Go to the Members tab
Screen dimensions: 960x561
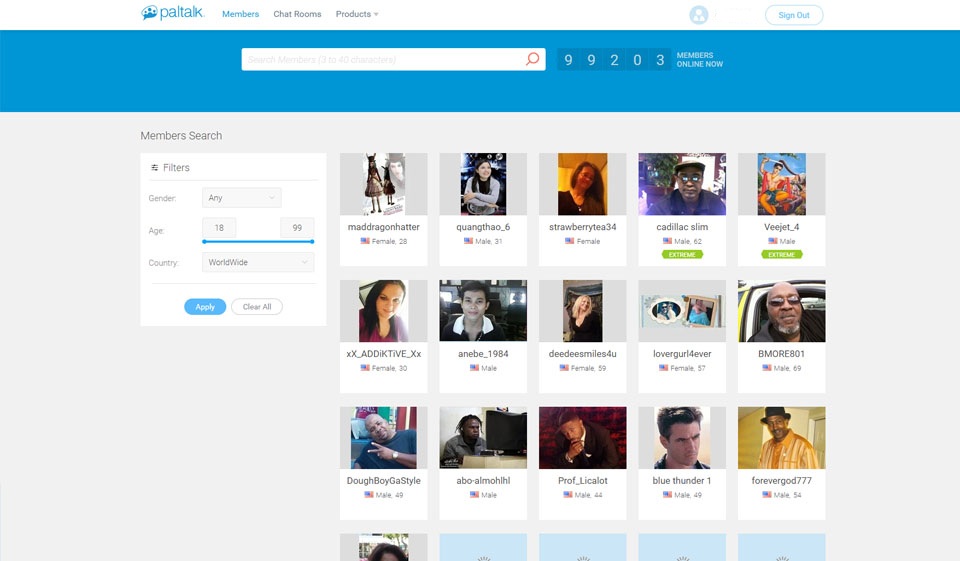click(x=240, y=15)
